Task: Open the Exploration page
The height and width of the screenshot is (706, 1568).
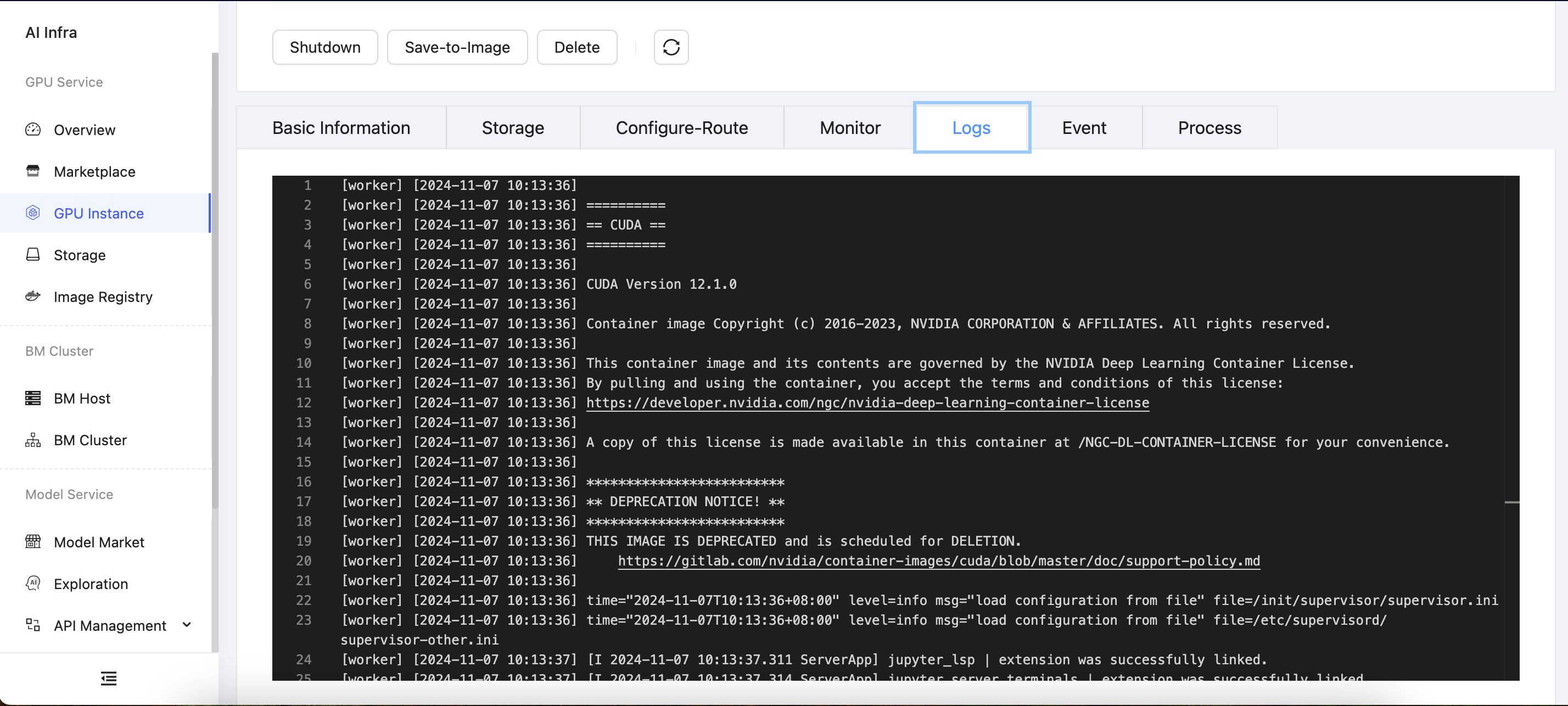Action: (105, 584)
